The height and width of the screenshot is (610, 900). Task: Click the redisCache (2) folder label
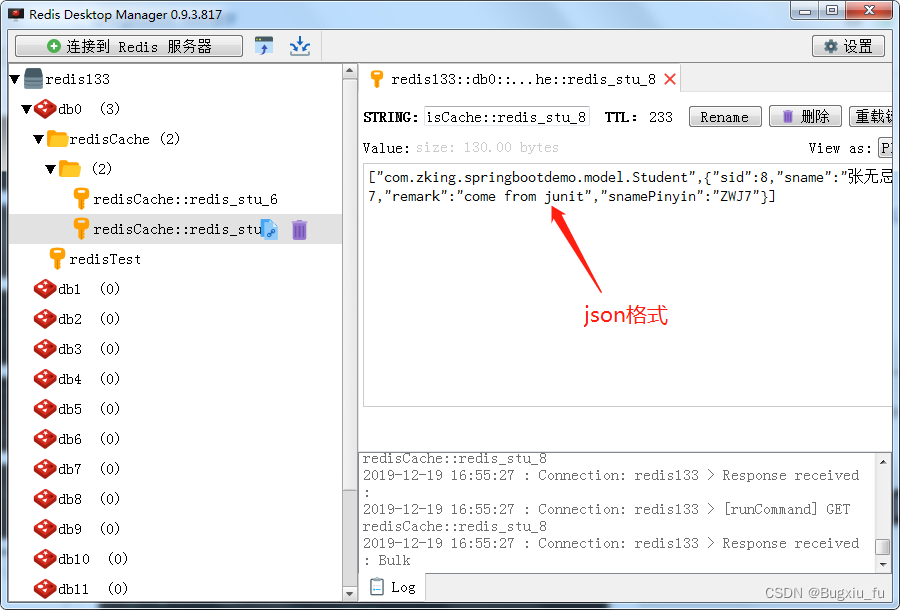coord(125,139)
